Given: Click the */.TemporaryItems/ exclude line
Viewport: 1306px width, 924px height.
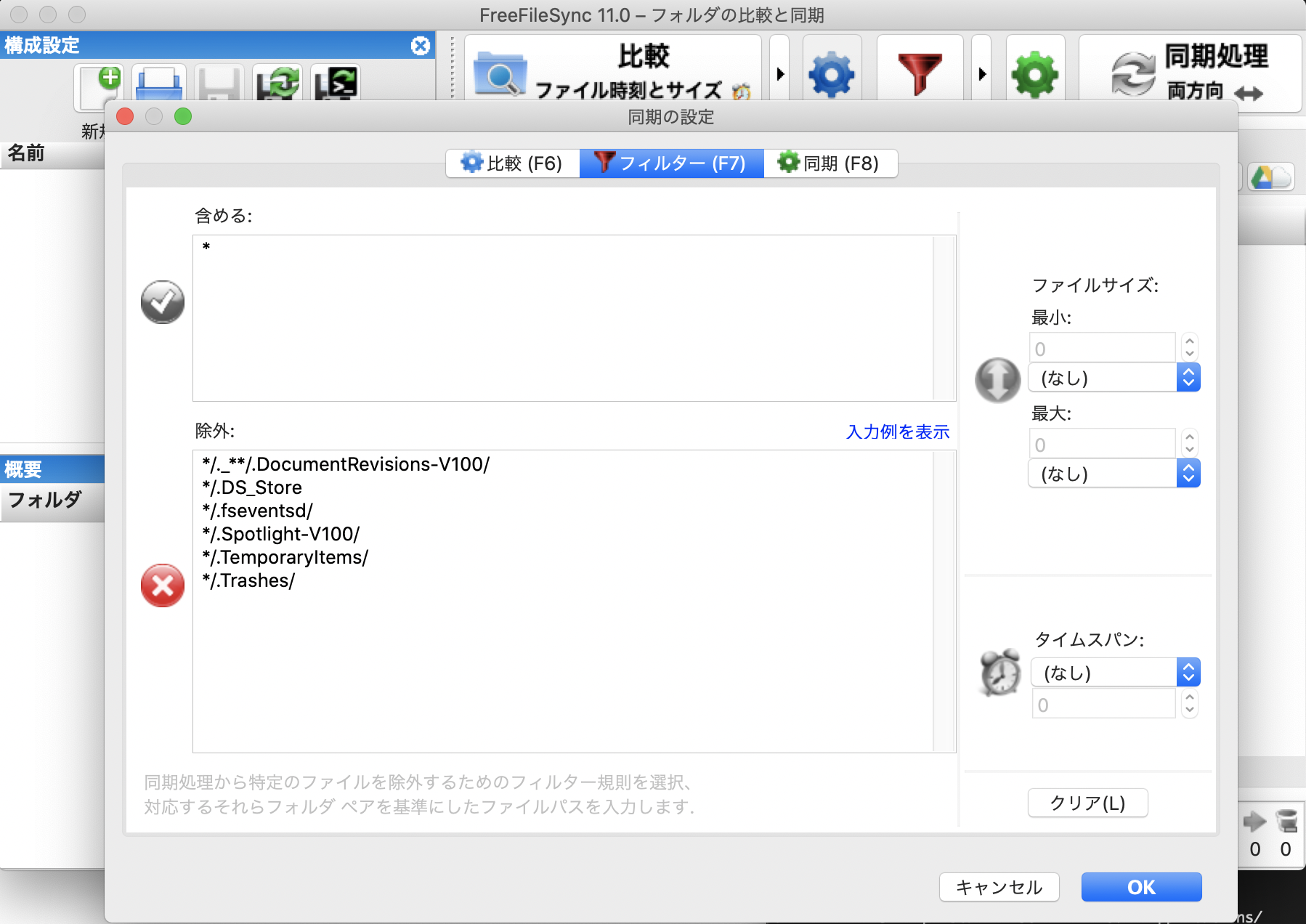Looking at the screenshot, I should pyautogui.click(x=285, y=557).
